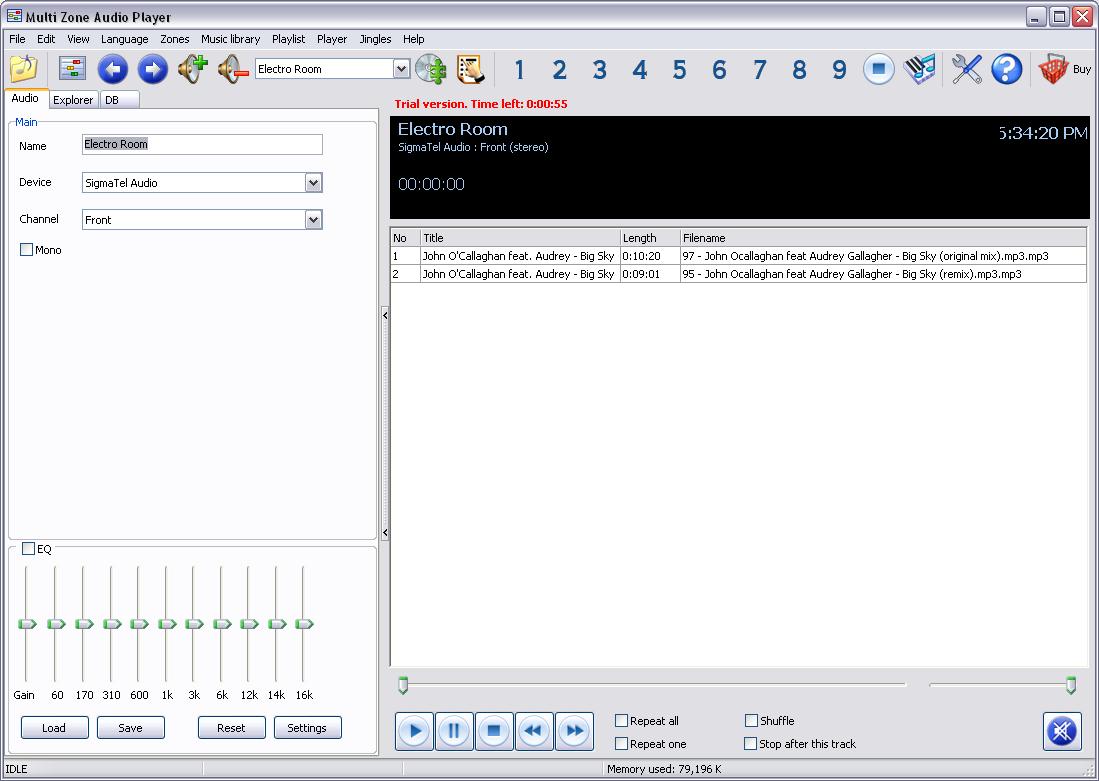The width and height of the screenshot is (1099, 781).
Task: Open the Device dropdown showing SigmaTel Audio
Action: tap(315, 182)
